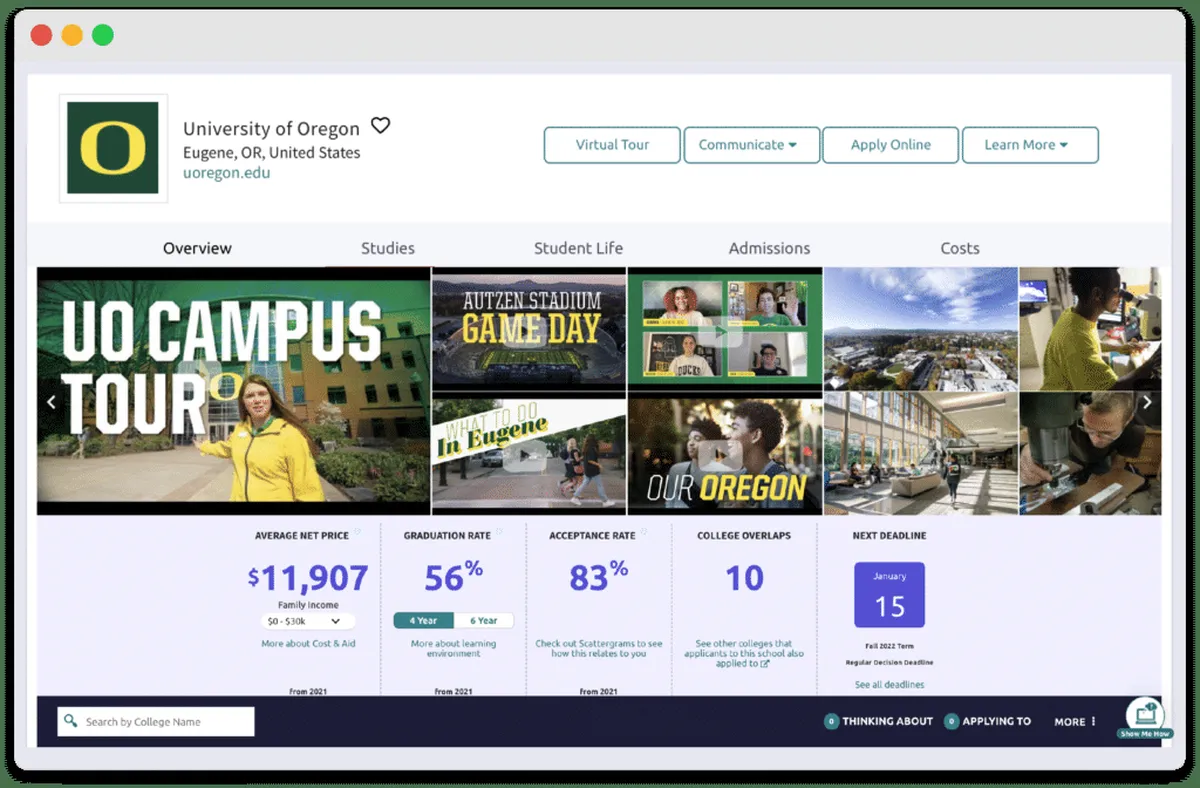
Task: Open the student video call panel thumbnail
Action: click(x=725, y=328)
